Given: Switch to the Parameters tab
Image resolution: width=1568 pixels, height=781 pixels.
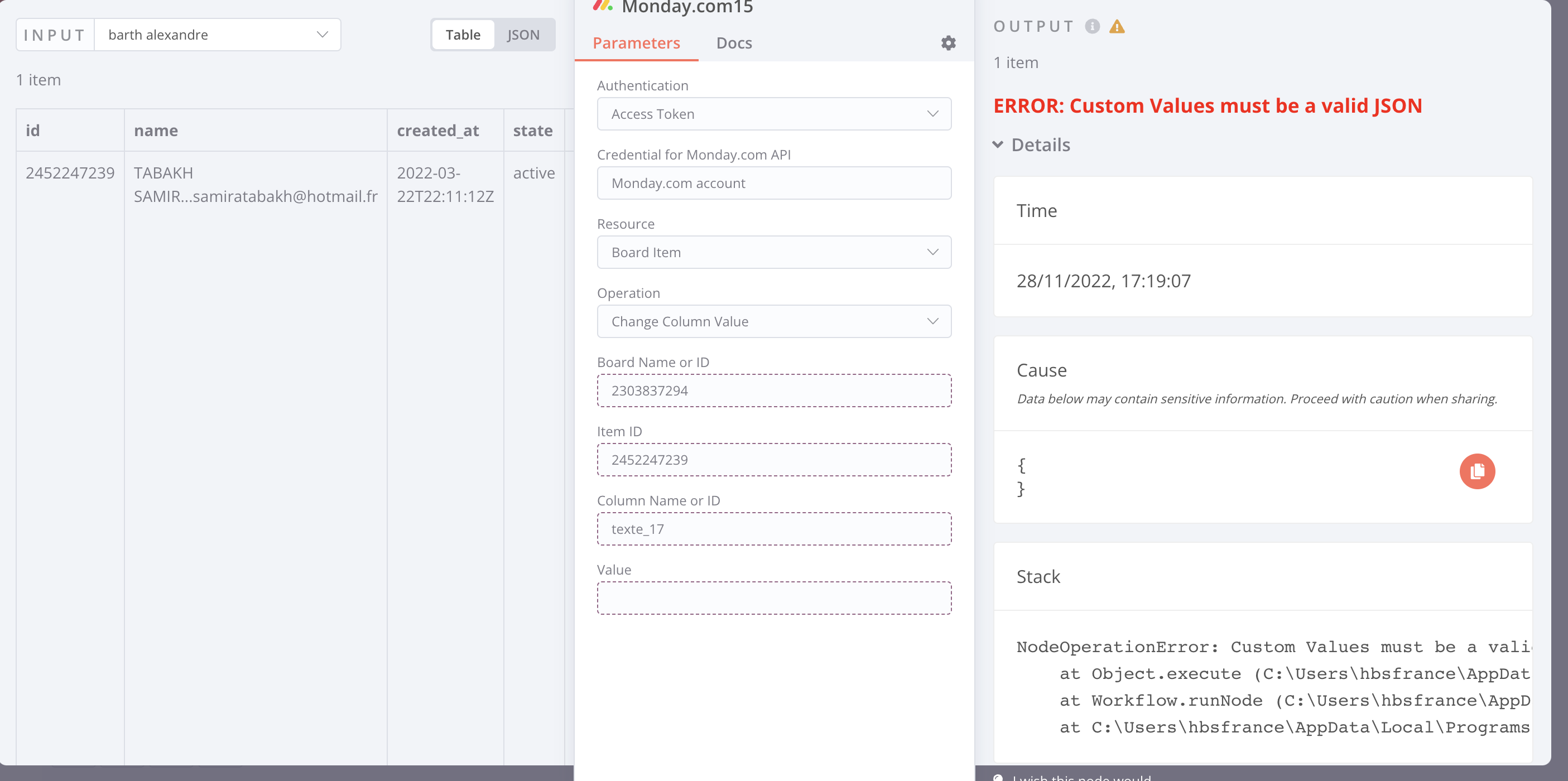Looking at the screenshot, I should click(636, 43).
